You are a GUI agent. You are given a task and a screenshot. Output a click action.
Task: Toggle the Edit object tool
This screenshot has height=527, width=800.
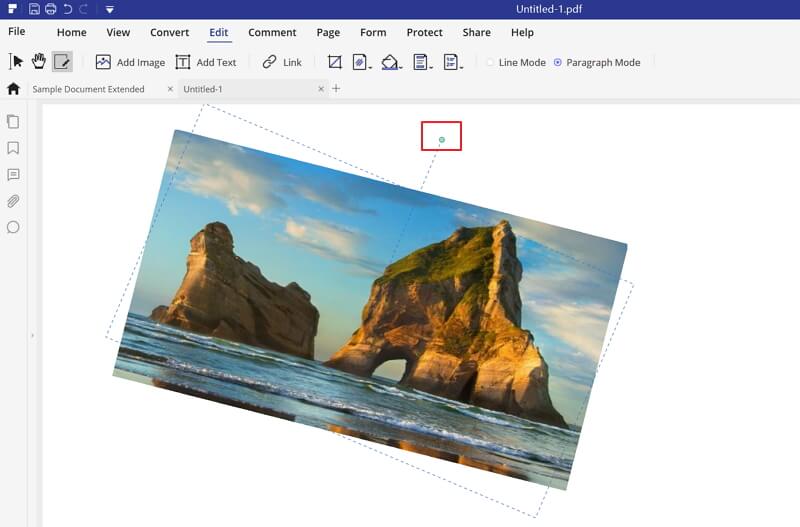click(62, 62)
